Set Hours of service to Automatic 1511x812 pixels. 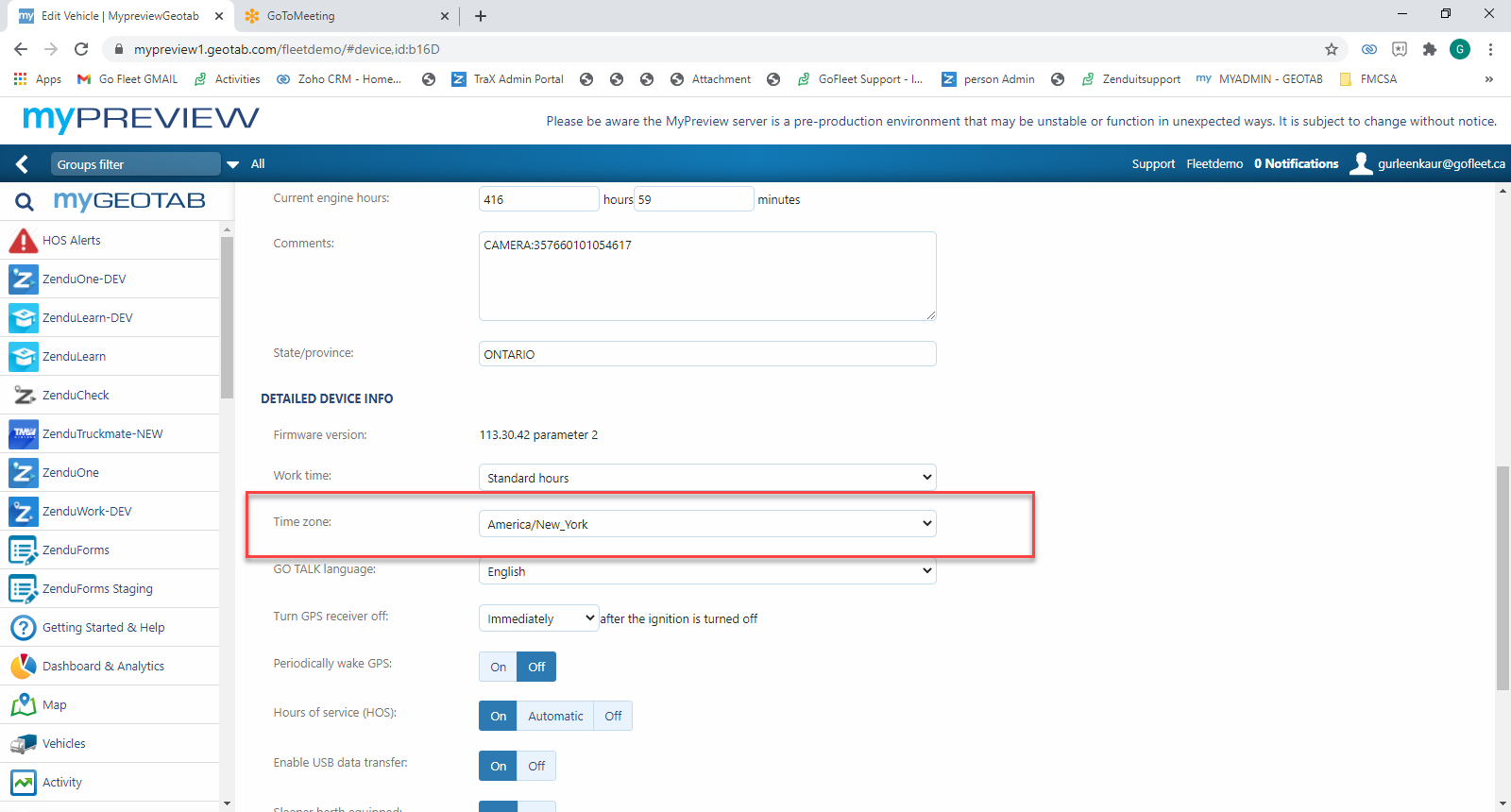[x=555, y=716]
